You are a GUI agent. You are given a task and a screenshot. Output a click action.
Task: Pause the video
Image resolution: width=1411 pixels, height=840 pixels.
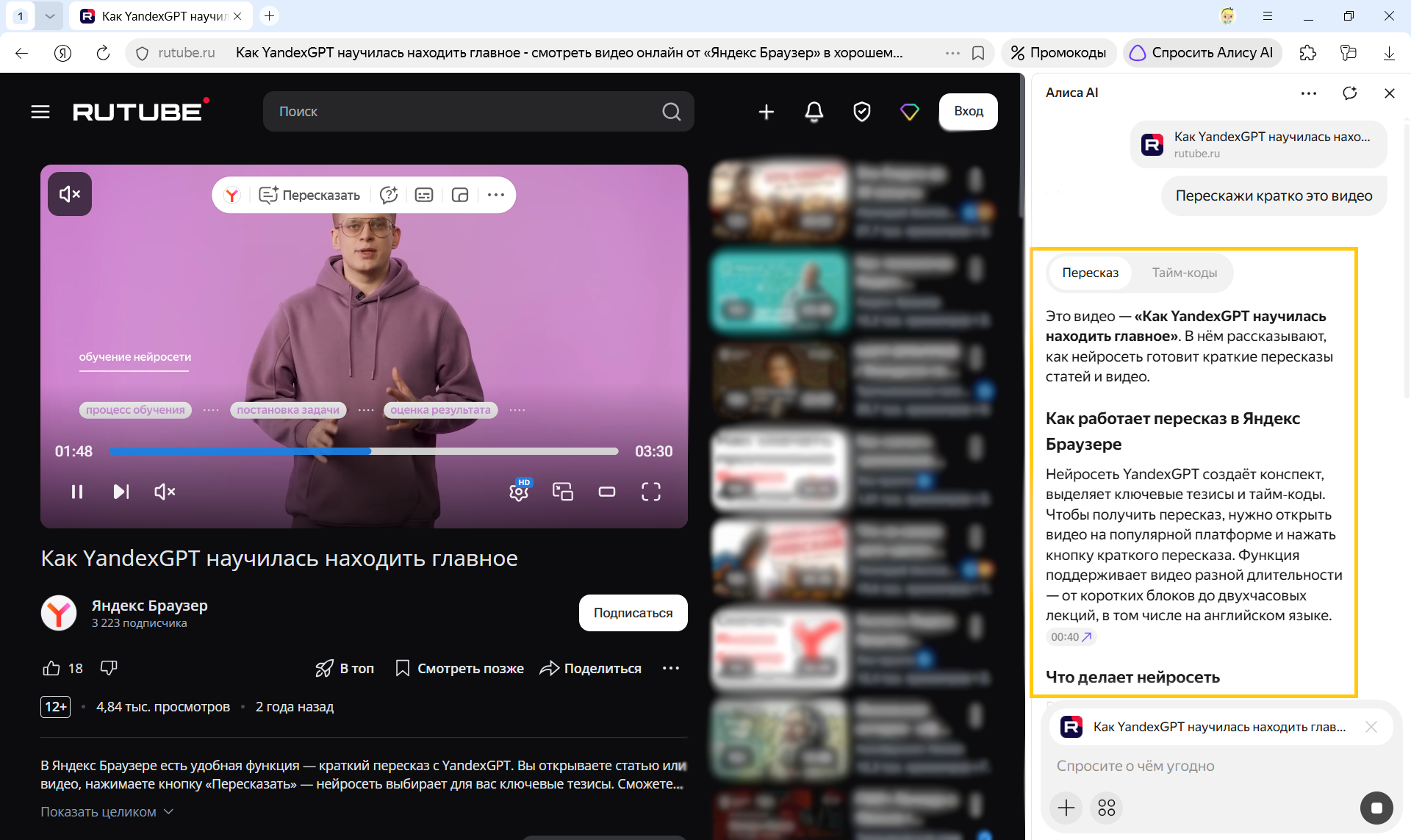pyautogui.click(x=77, y=492)
